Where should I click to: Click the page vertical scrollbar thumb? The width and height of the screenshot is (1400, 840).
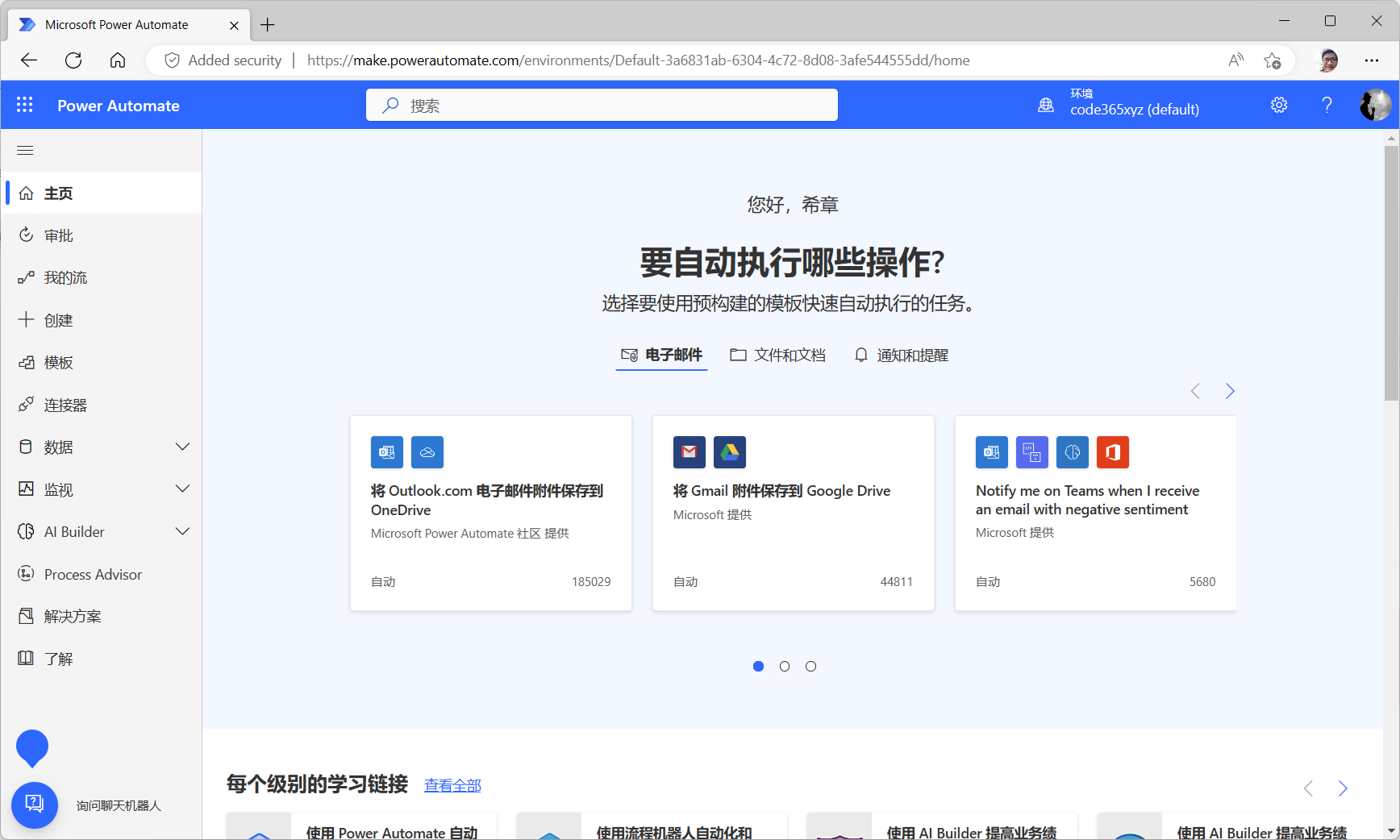[1391, 272]
